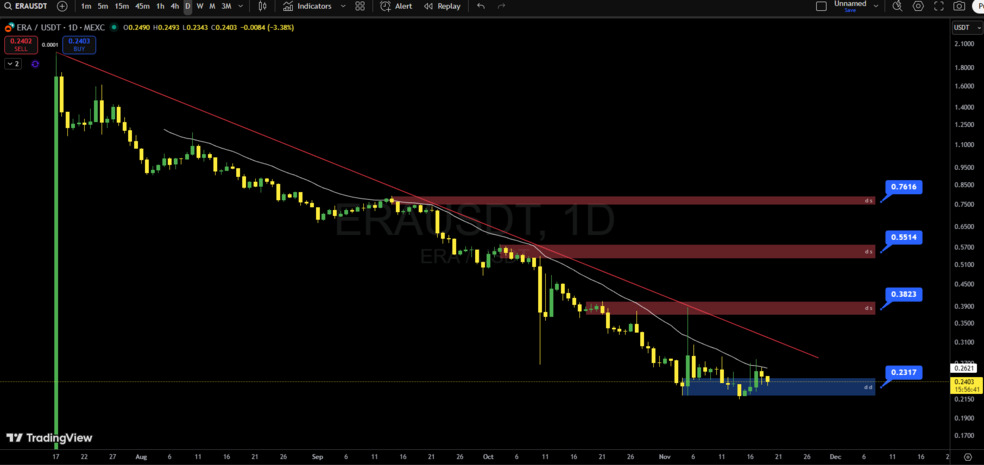The height and width of the screenshot is (465, 984).
Task: Open quick search magnifier icon at top right
Action: [897, 6]
